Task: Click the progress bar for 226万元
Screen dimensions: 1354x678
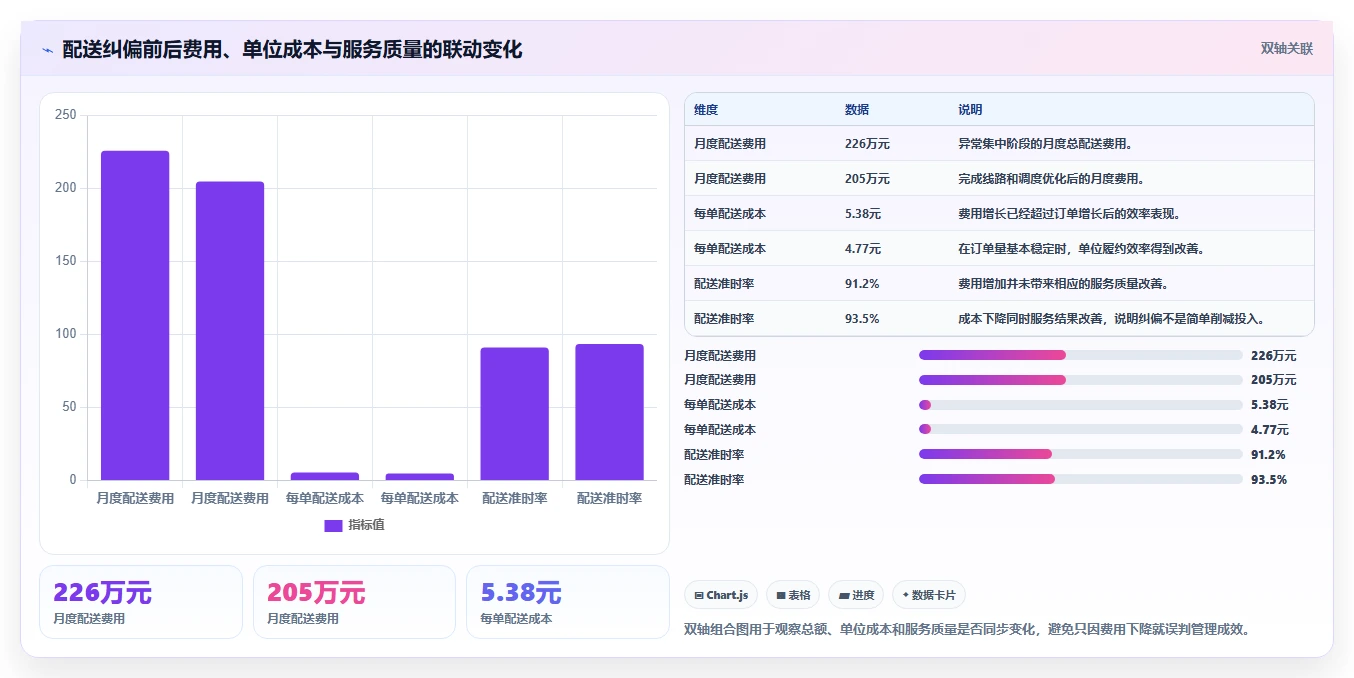Action: 1080,355
